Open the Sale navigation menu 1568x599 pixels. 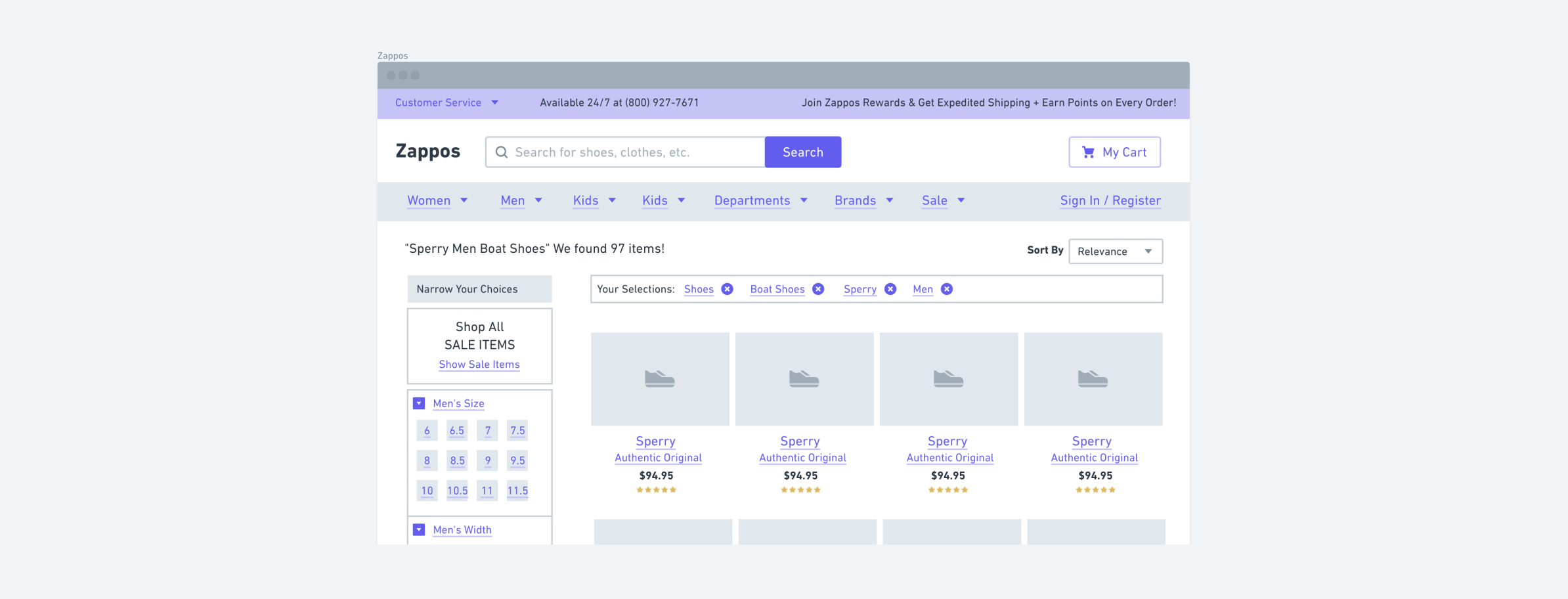(x=943, y=200)
